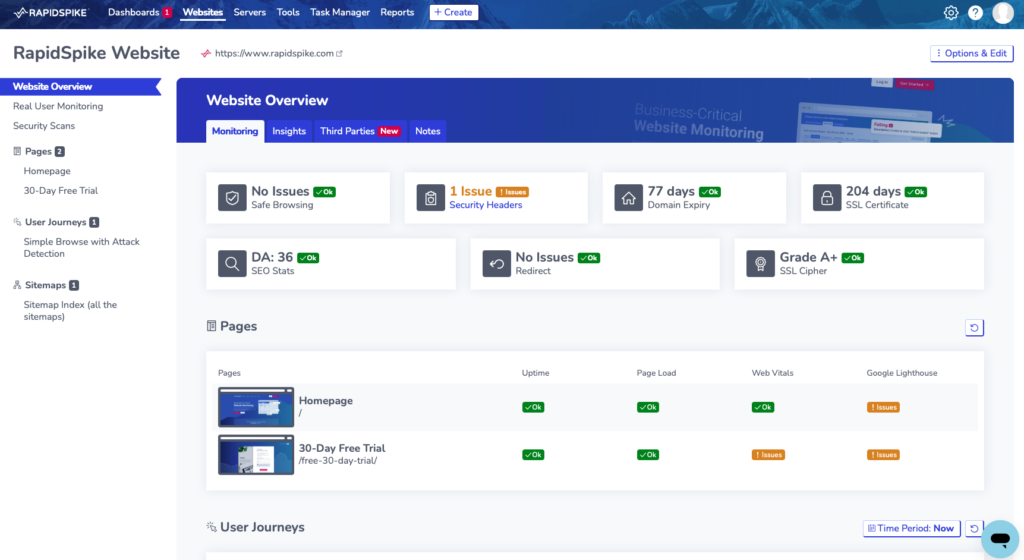Viewport: 1024px width, 560px height.
Task: Open the Servers menu
Action: 249,12
